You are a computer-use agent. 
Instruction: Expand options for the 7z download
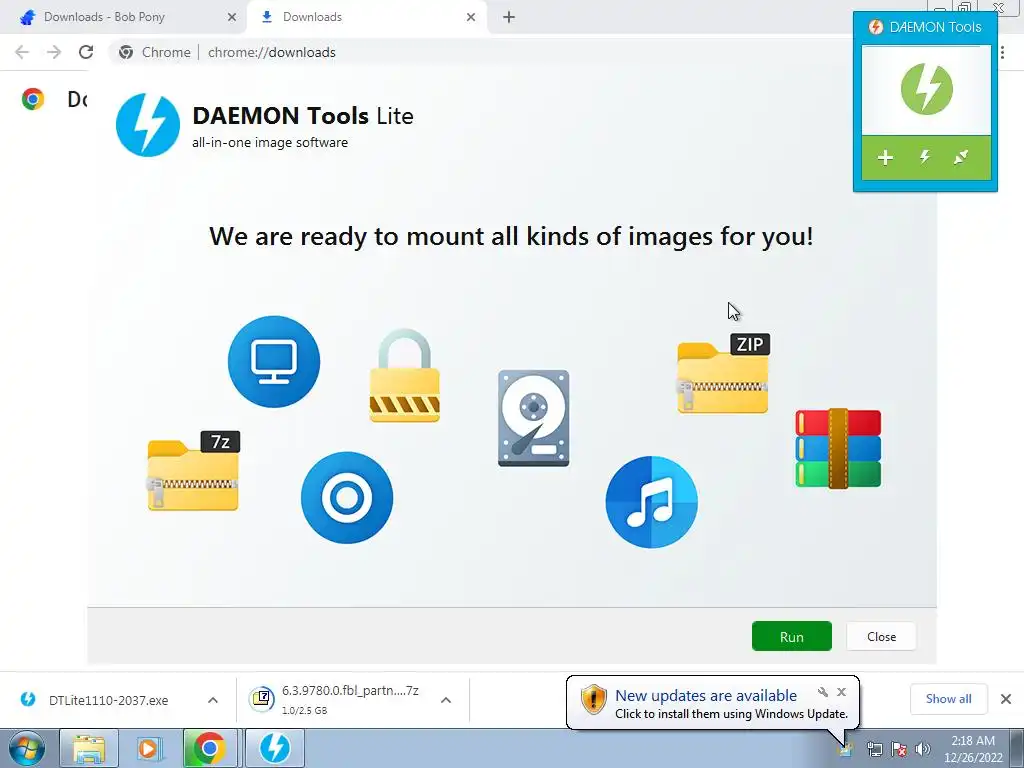click(446, 700)
